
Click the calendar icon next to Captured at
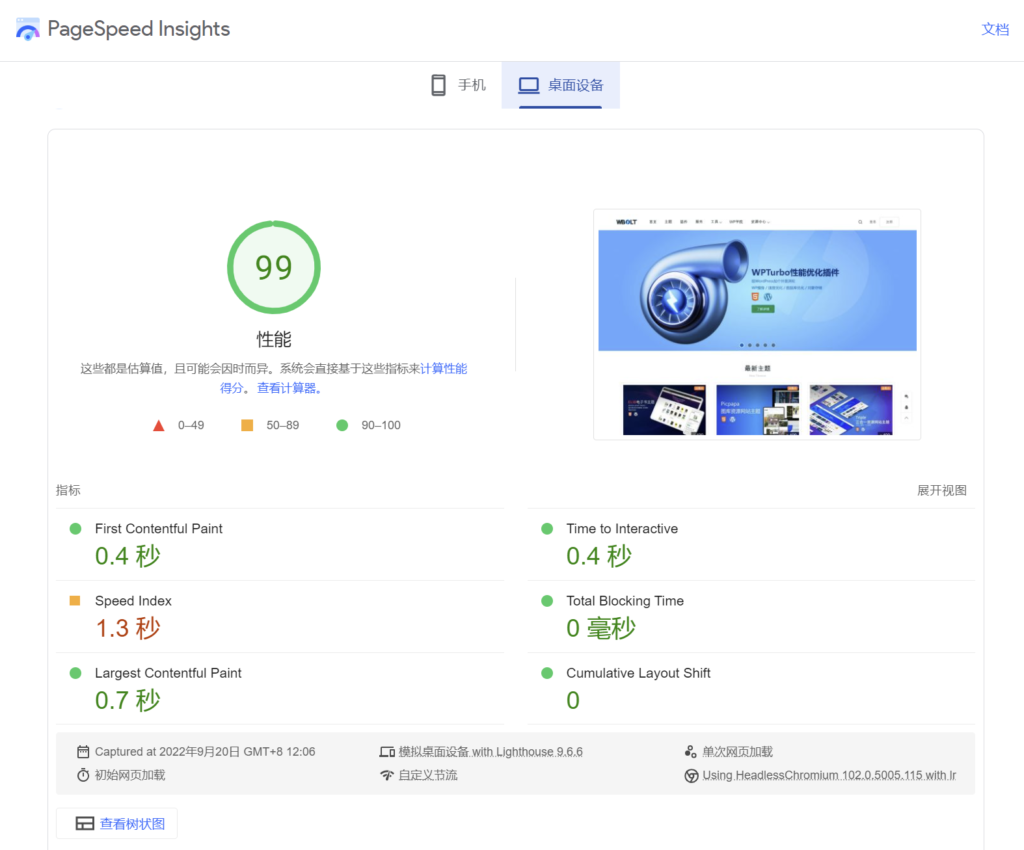pyautogui.click(x=83, y=752)
